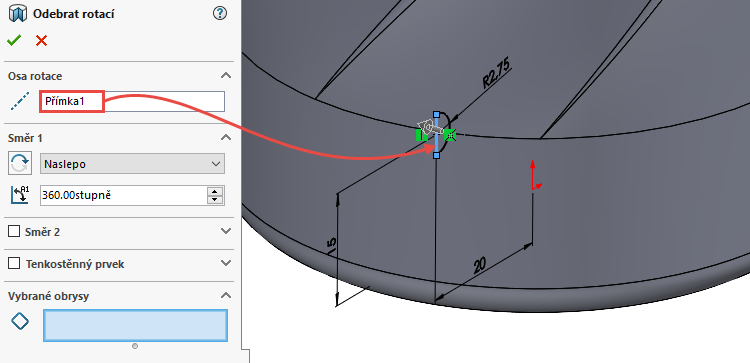Click the Odebrat rotací feature icon
The image size is (750, 363).
click(18, 14)
